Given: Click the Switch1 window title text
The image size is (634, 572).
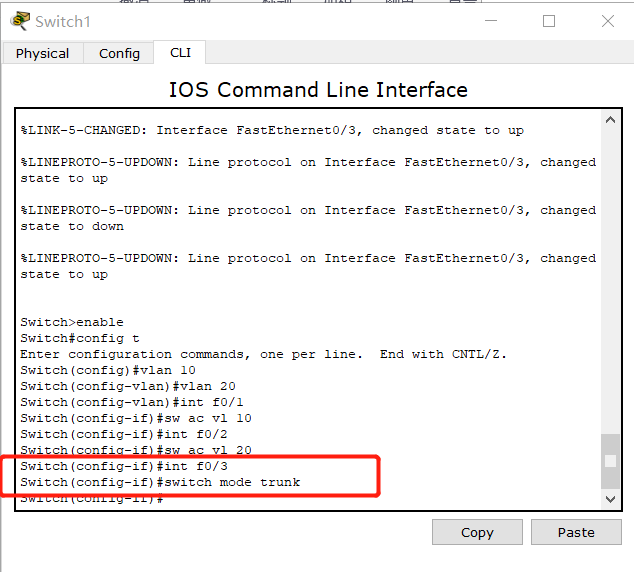Looking at the screenshot, I should point(63,21).
